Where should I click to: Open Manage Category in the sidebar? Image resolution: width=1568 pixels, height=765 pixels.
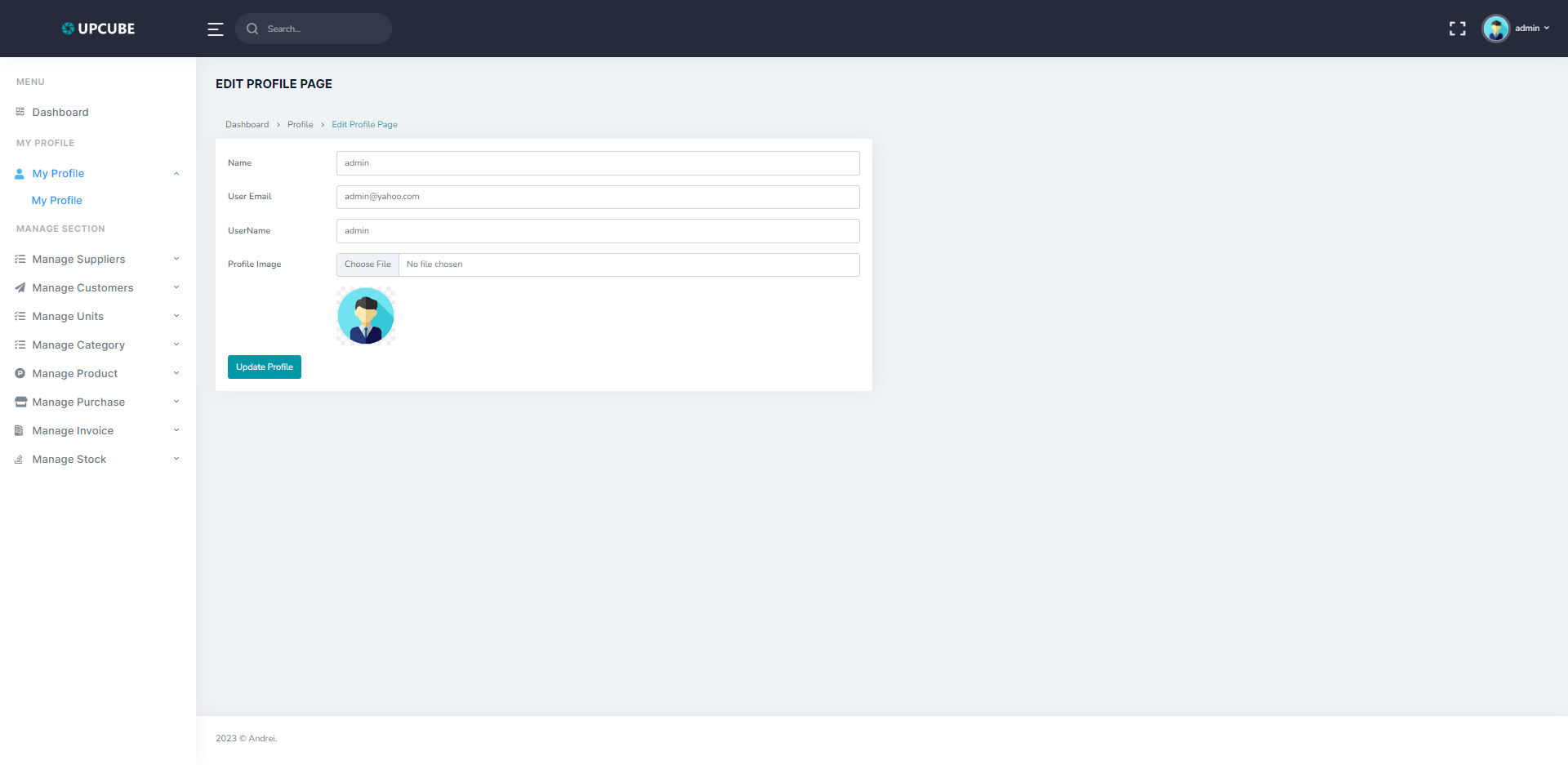[78, 345]
